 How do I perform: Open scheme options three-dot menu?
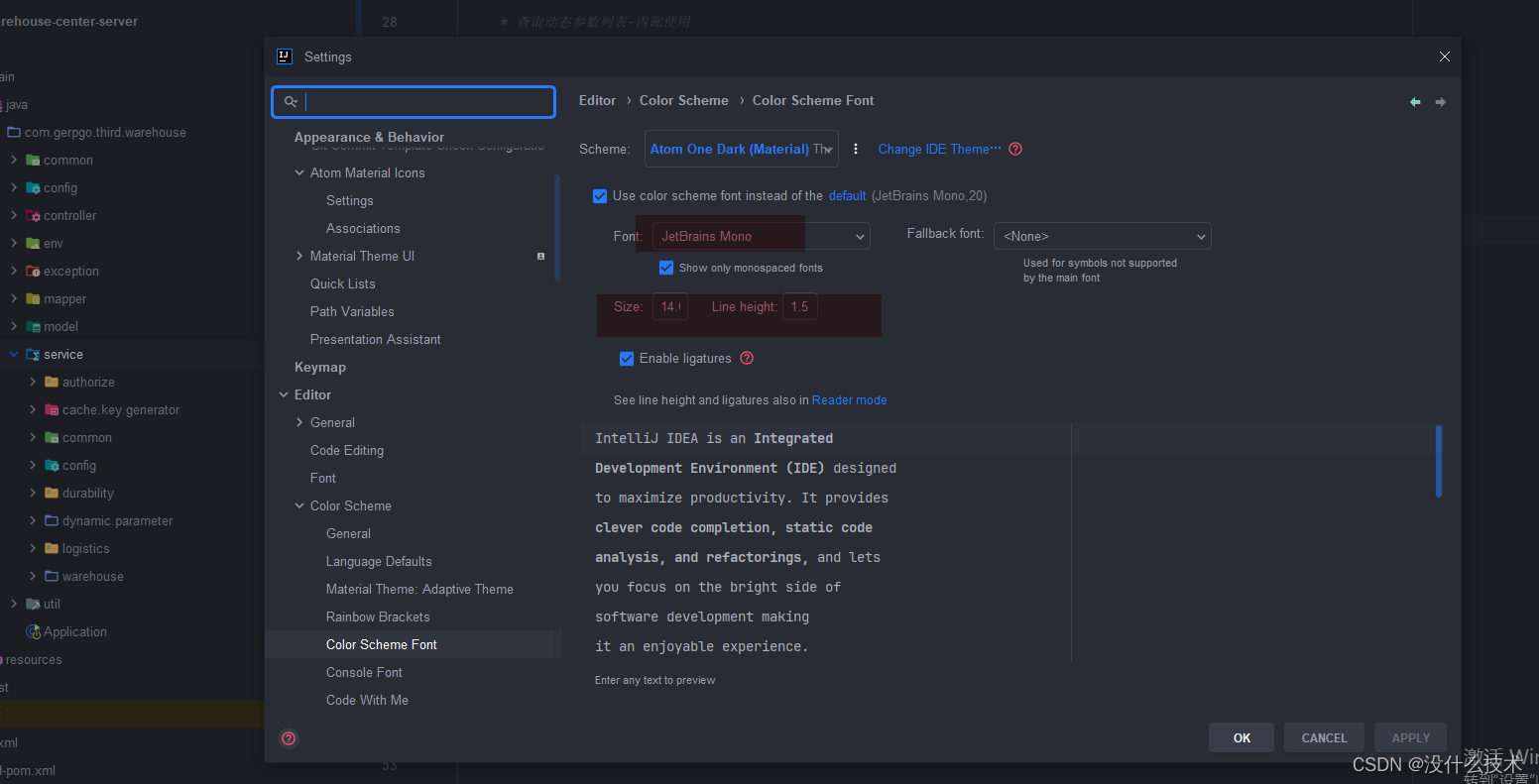click(856, 149)
